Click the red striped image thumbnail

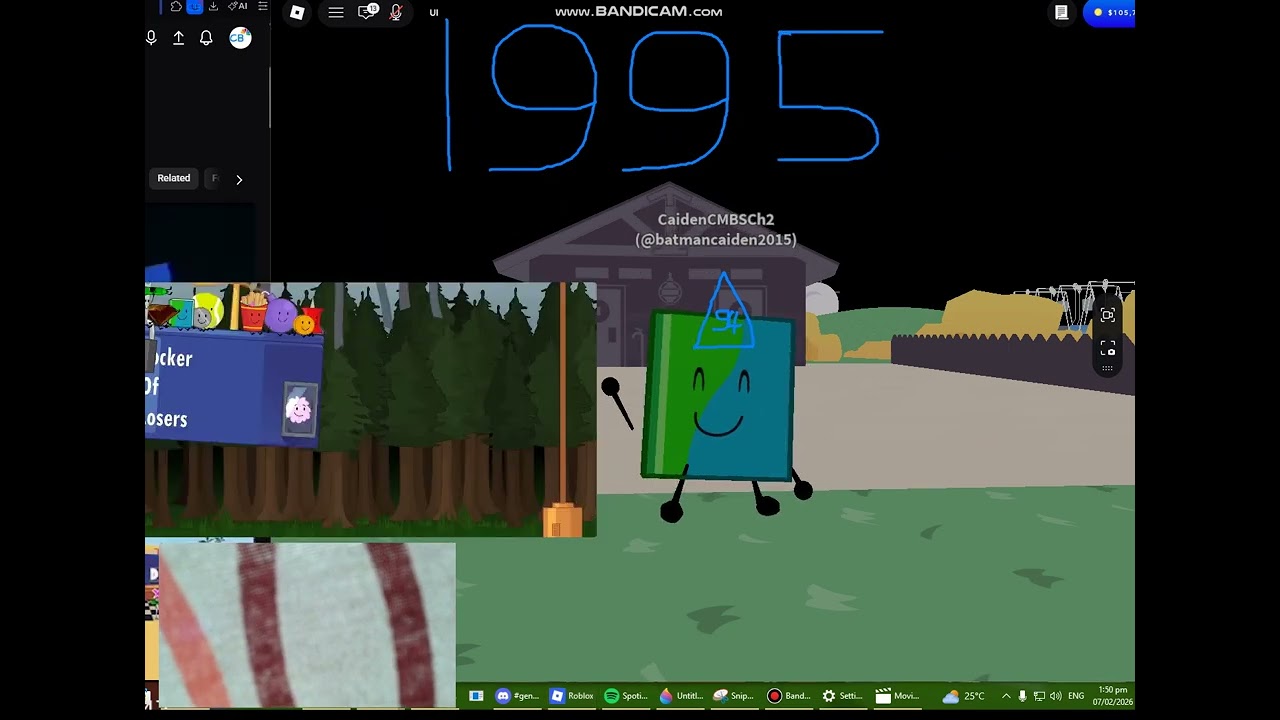click(x=307, y=625)
